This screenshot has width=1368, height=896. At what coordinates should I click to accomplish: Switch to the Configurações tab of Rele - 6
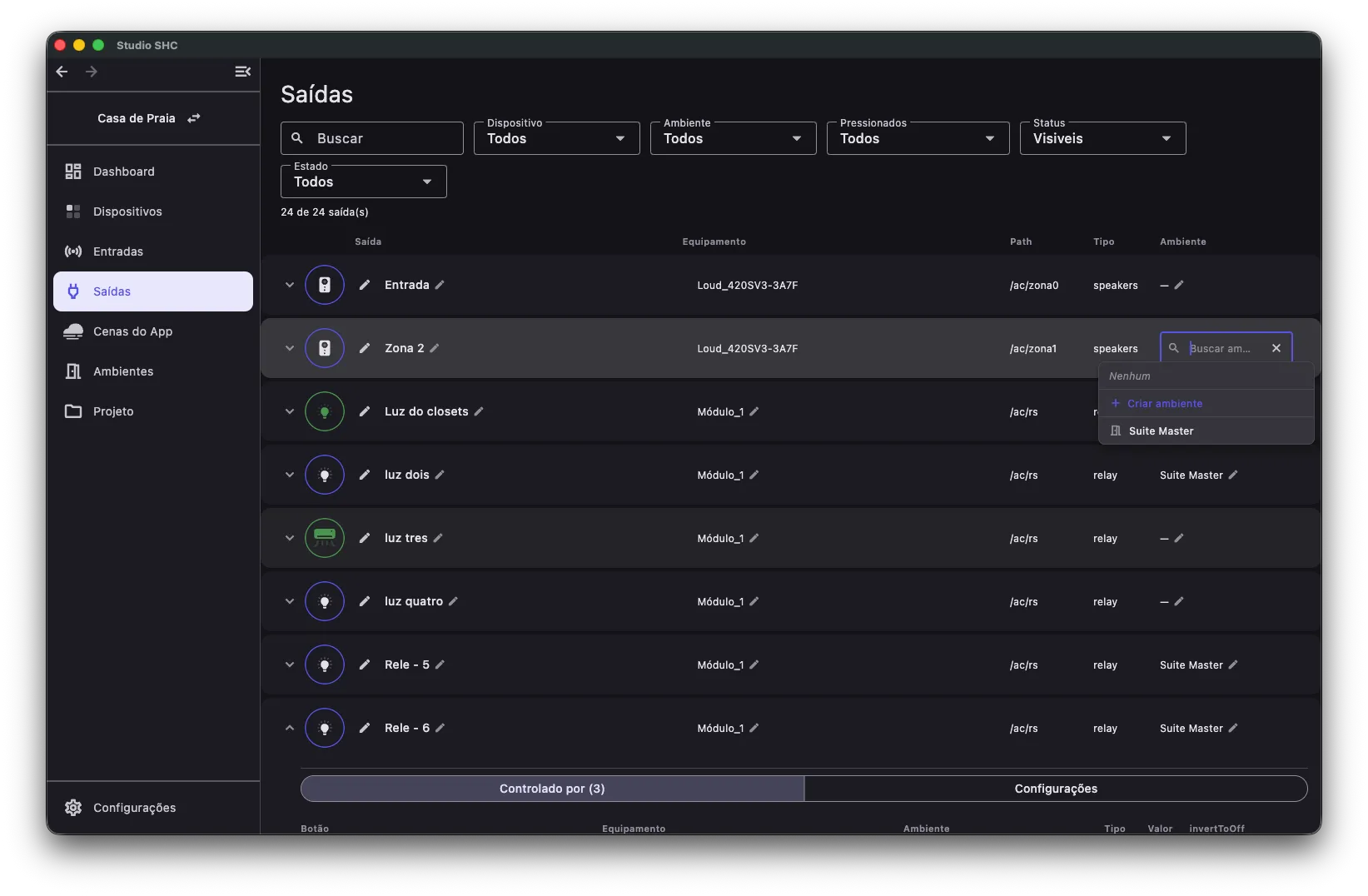pyautogui.click(x=1056, y=789)
